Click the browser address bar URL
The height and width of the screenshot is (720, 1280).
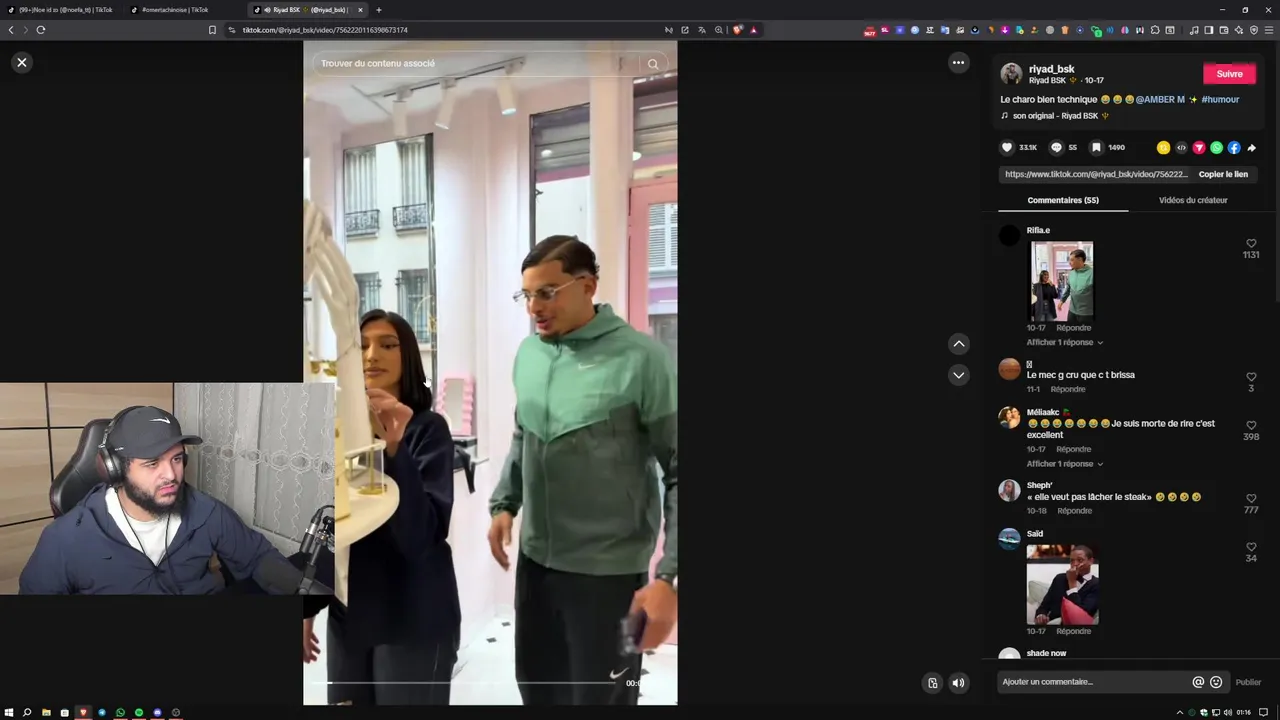tap(325, 30)
